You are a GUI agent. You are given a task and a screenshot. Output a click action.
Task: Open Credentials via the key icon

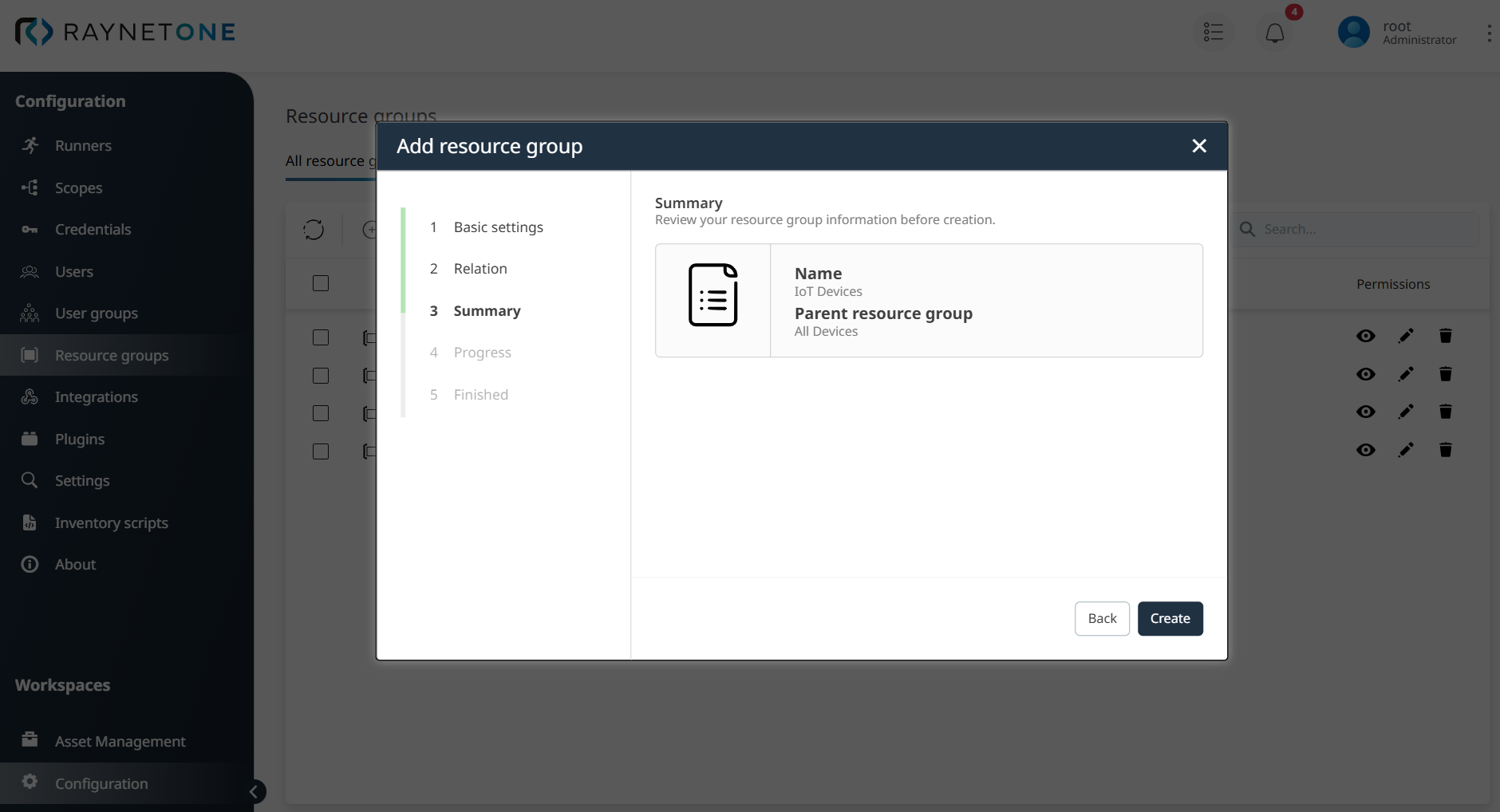(x=30, y=229)
